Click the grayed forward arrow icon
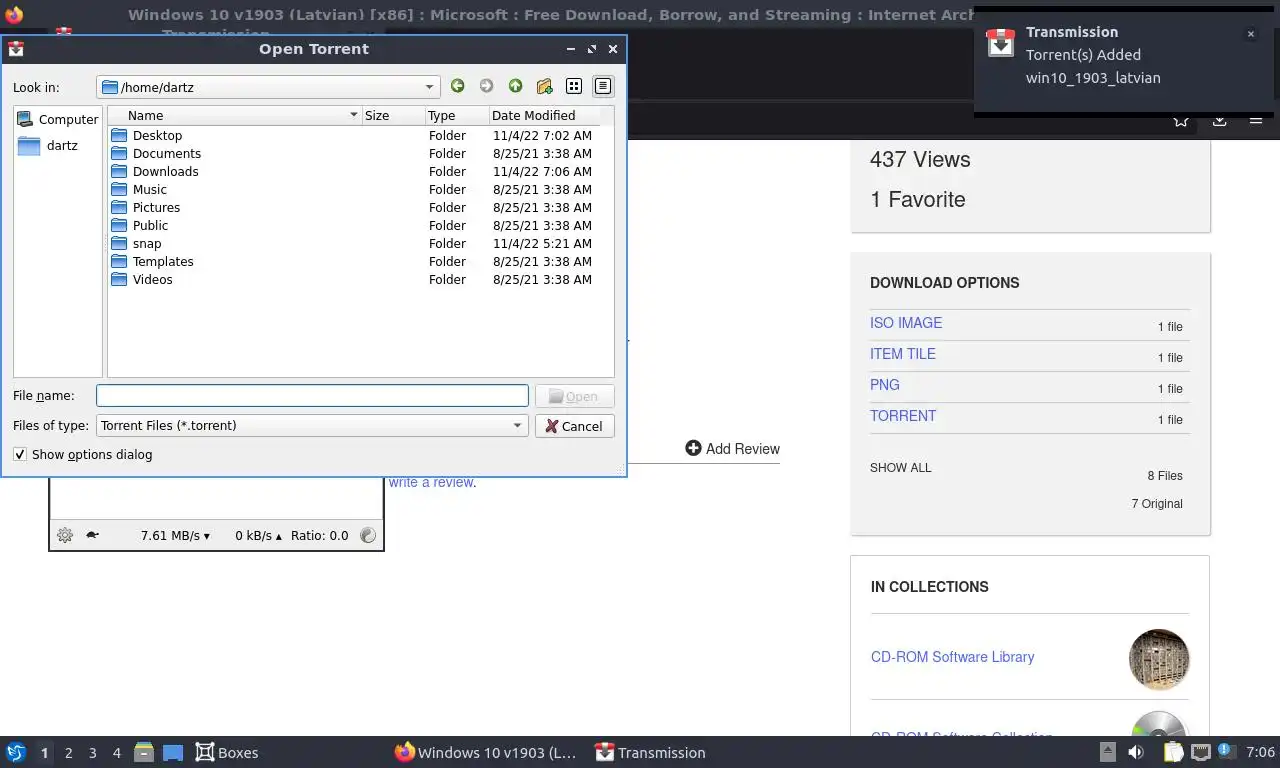The height and width of the screenshot is (768, 1280). coord(486,86)
